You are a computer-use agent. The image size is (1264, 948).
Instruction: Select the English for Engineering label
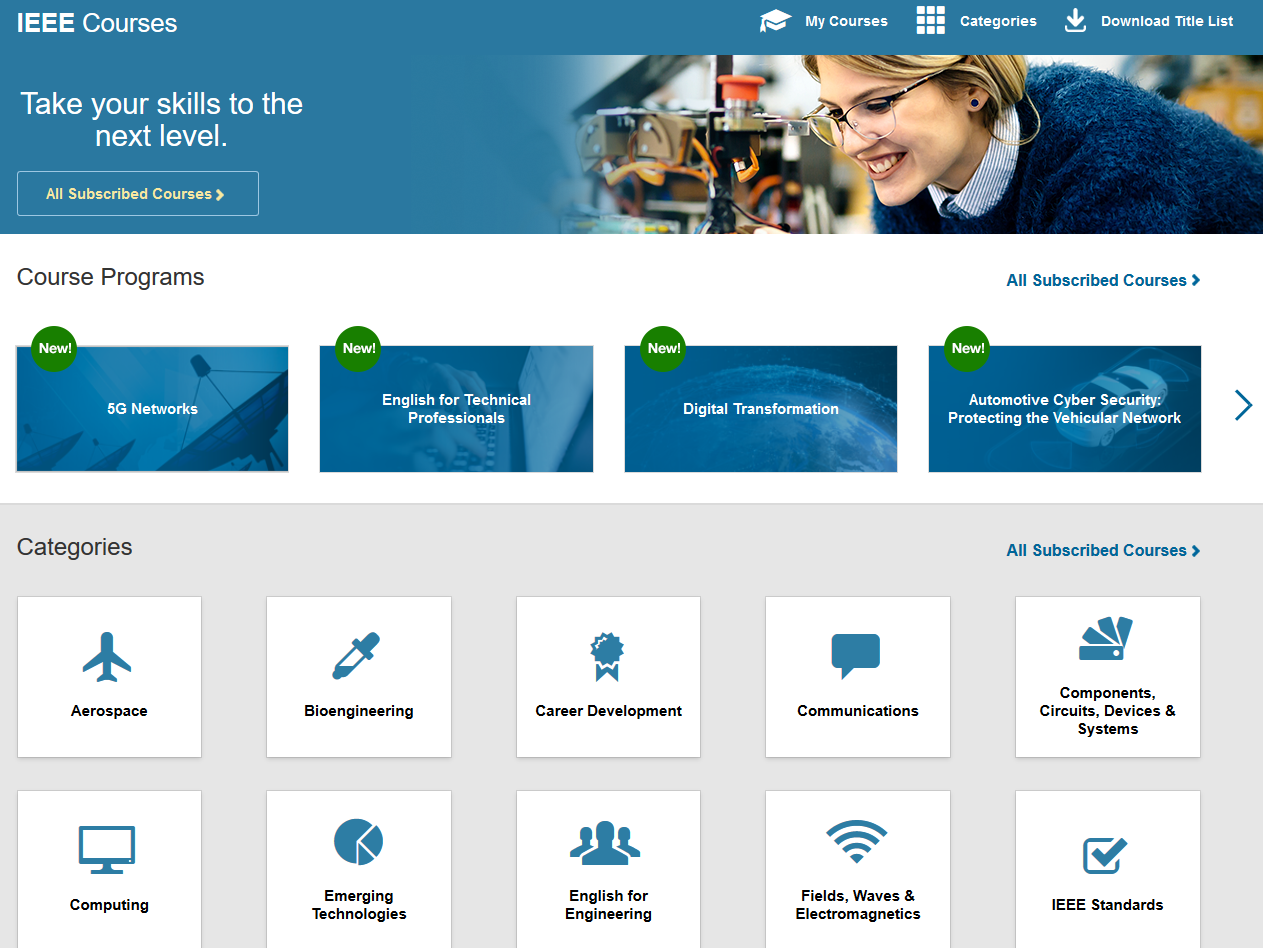(x=608, y=905)
